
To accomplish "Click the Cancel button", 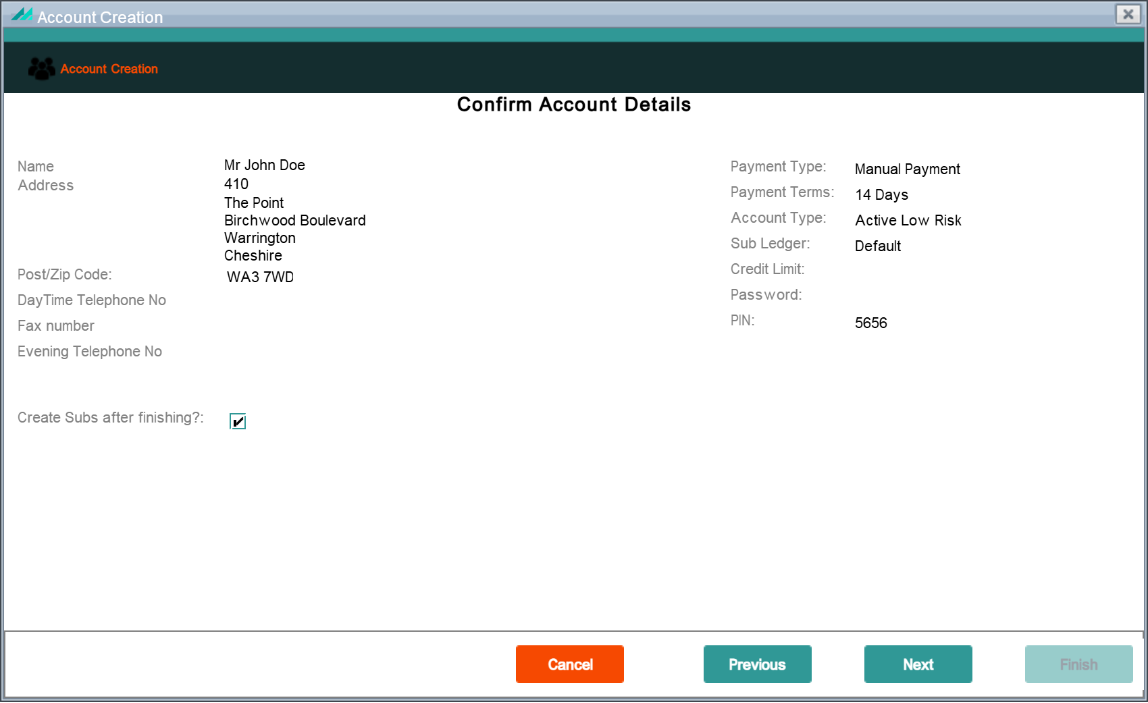I will [x=570, y=664].
